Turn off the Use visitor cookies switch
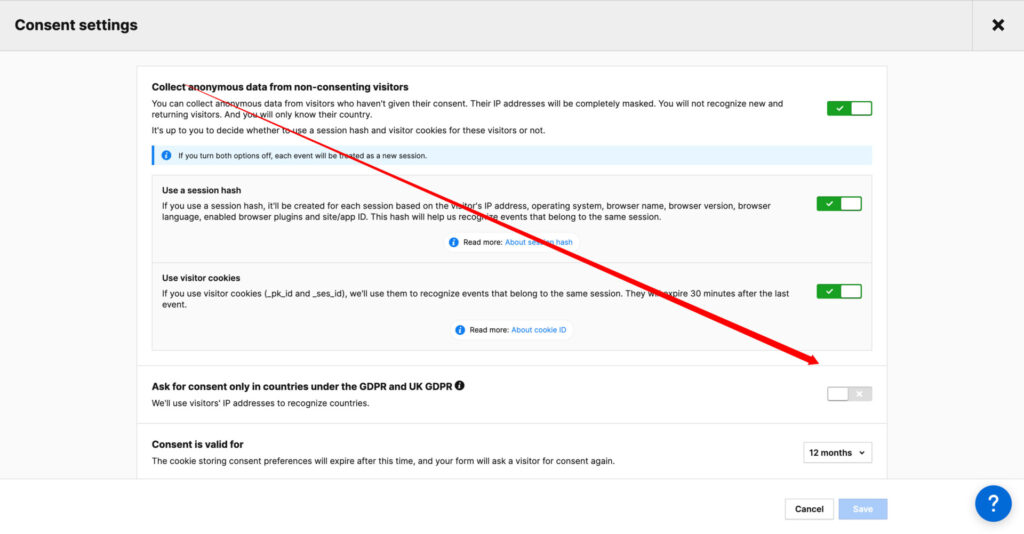The height and width of the screenshot is (534, 1024). click(x=838, y=291)
